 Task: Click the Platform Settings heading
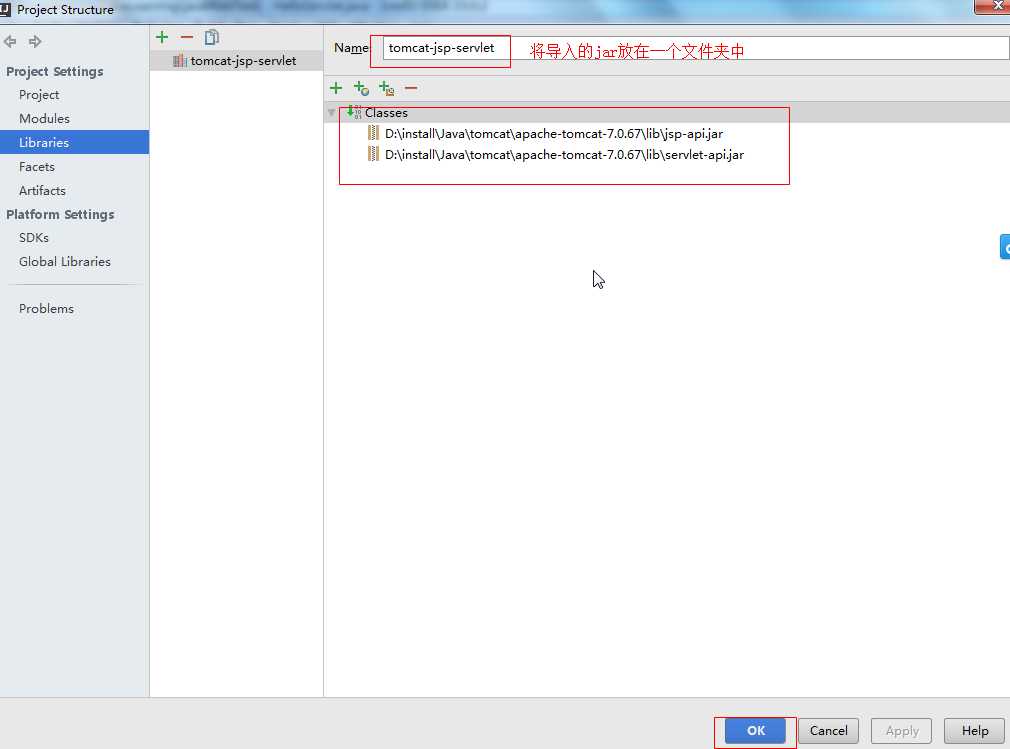coord(61,214)
